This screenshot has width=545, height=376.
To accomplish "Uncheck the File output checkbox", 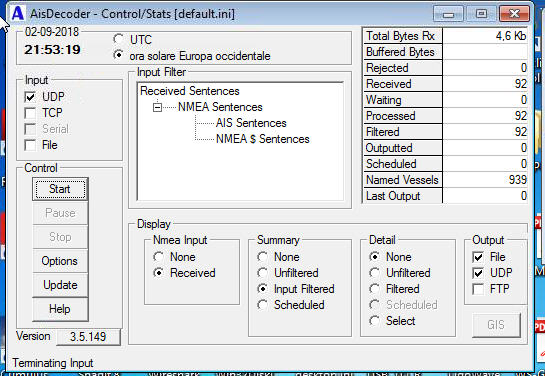I will tap(478, 257).
